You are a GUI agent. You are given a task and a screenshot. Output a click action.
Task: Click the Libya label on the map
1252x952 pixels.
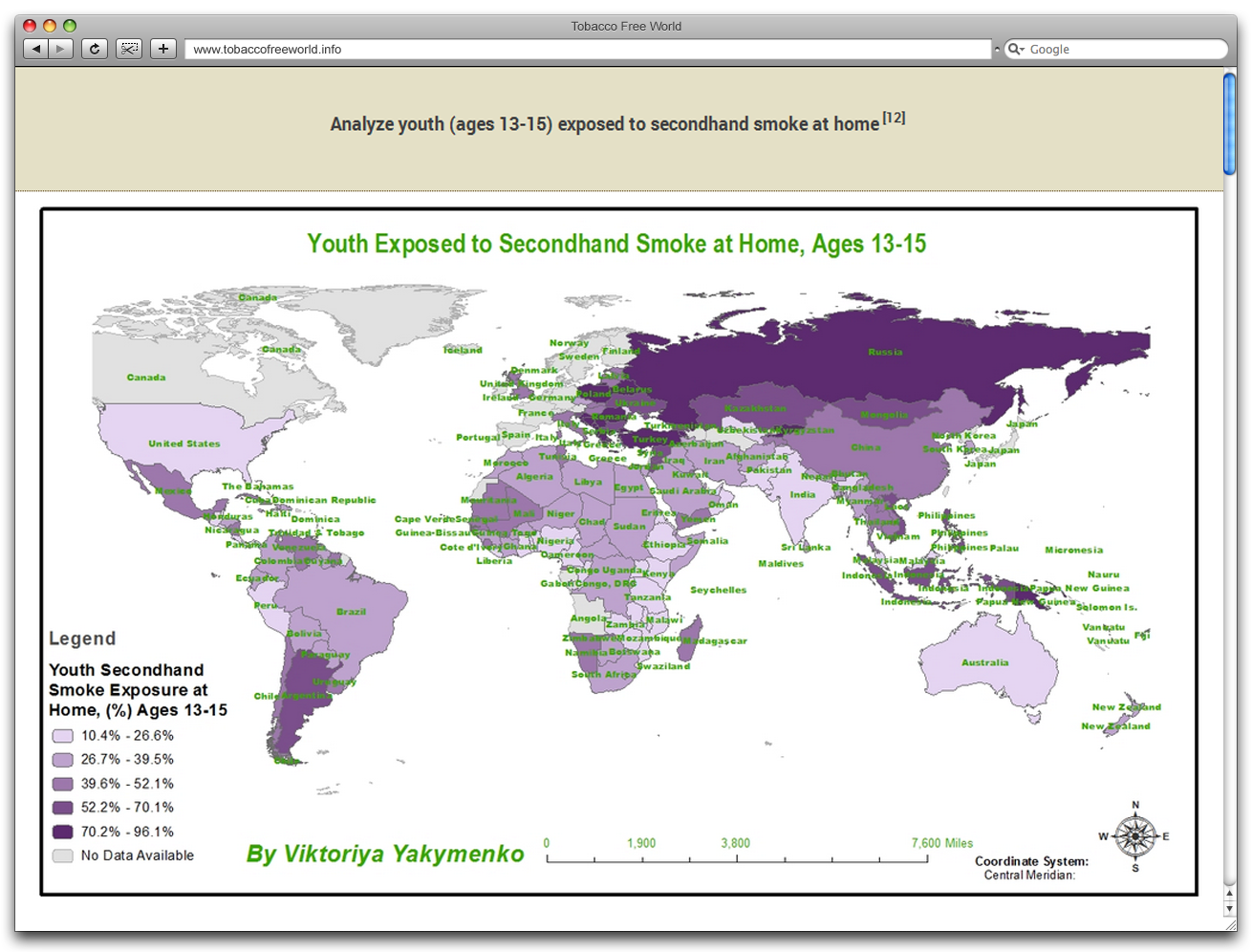[x=588, y=482]
